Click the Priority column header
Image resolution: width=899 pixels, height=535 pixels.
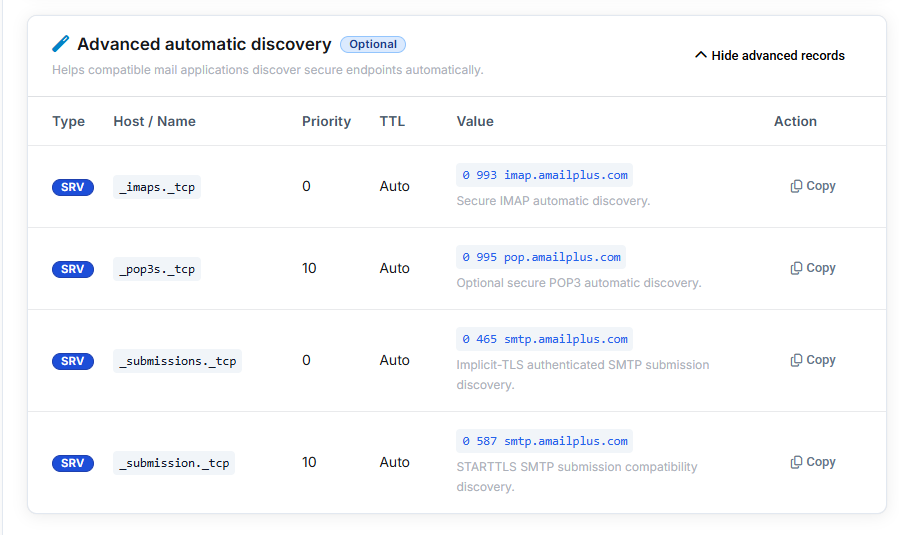coord(326,122)
